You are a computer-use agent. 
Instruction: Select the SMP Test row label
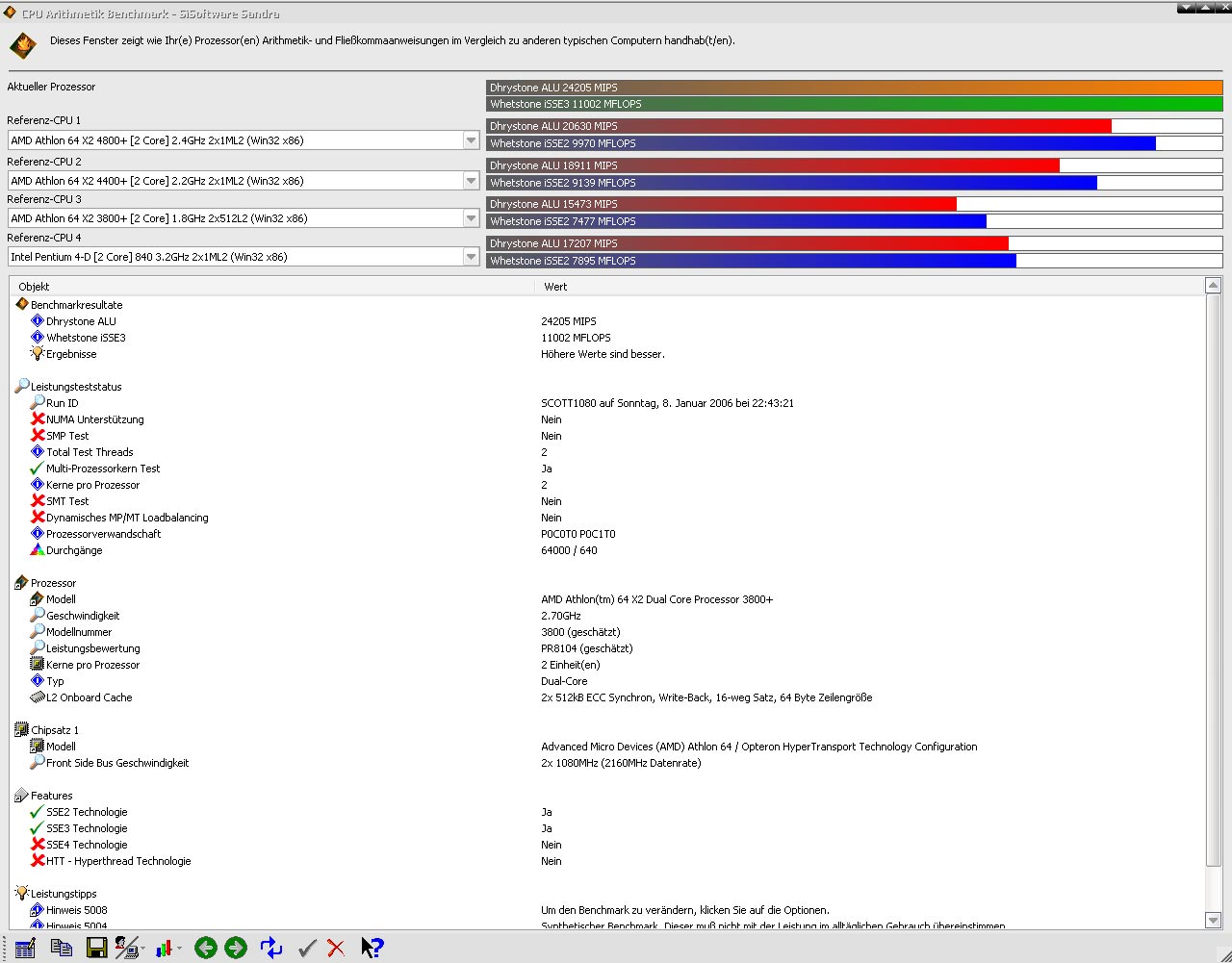(x=67, y=436)
